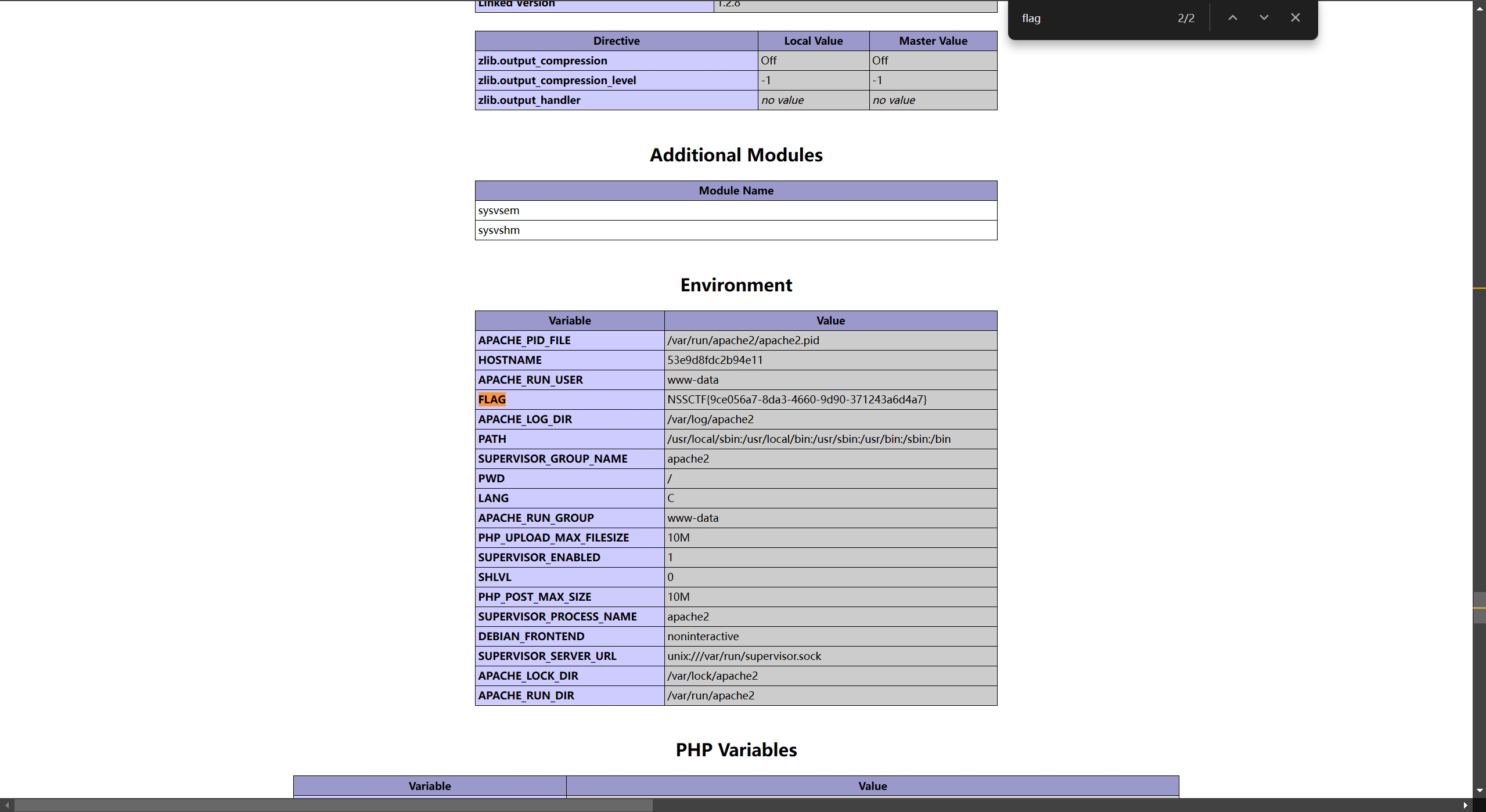Click the find input containing 'flag'
The image size is (1486, 812).
click(x=1092, y=18)
